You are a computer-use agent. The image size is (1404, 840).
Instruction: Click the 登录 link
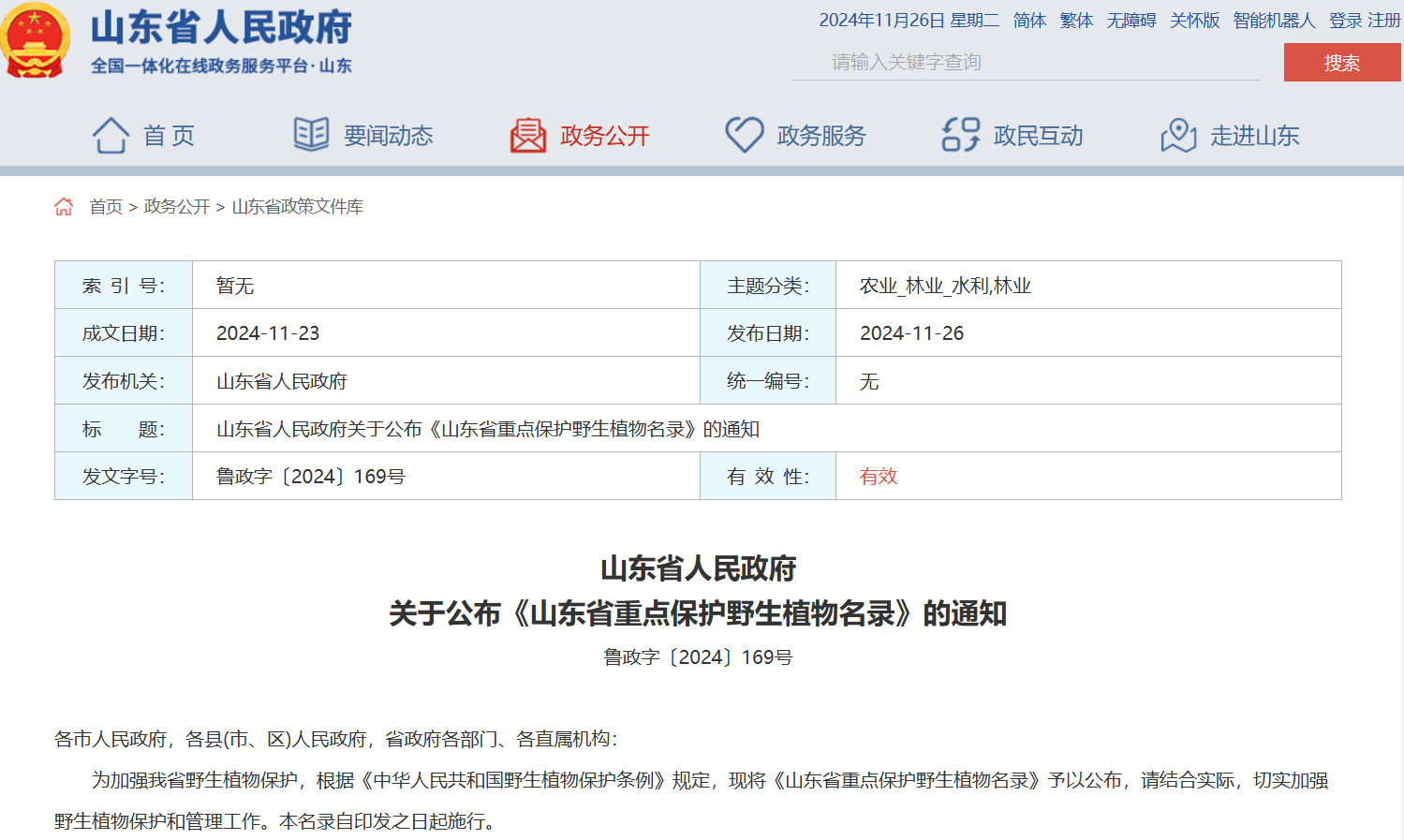(1345, 21)
